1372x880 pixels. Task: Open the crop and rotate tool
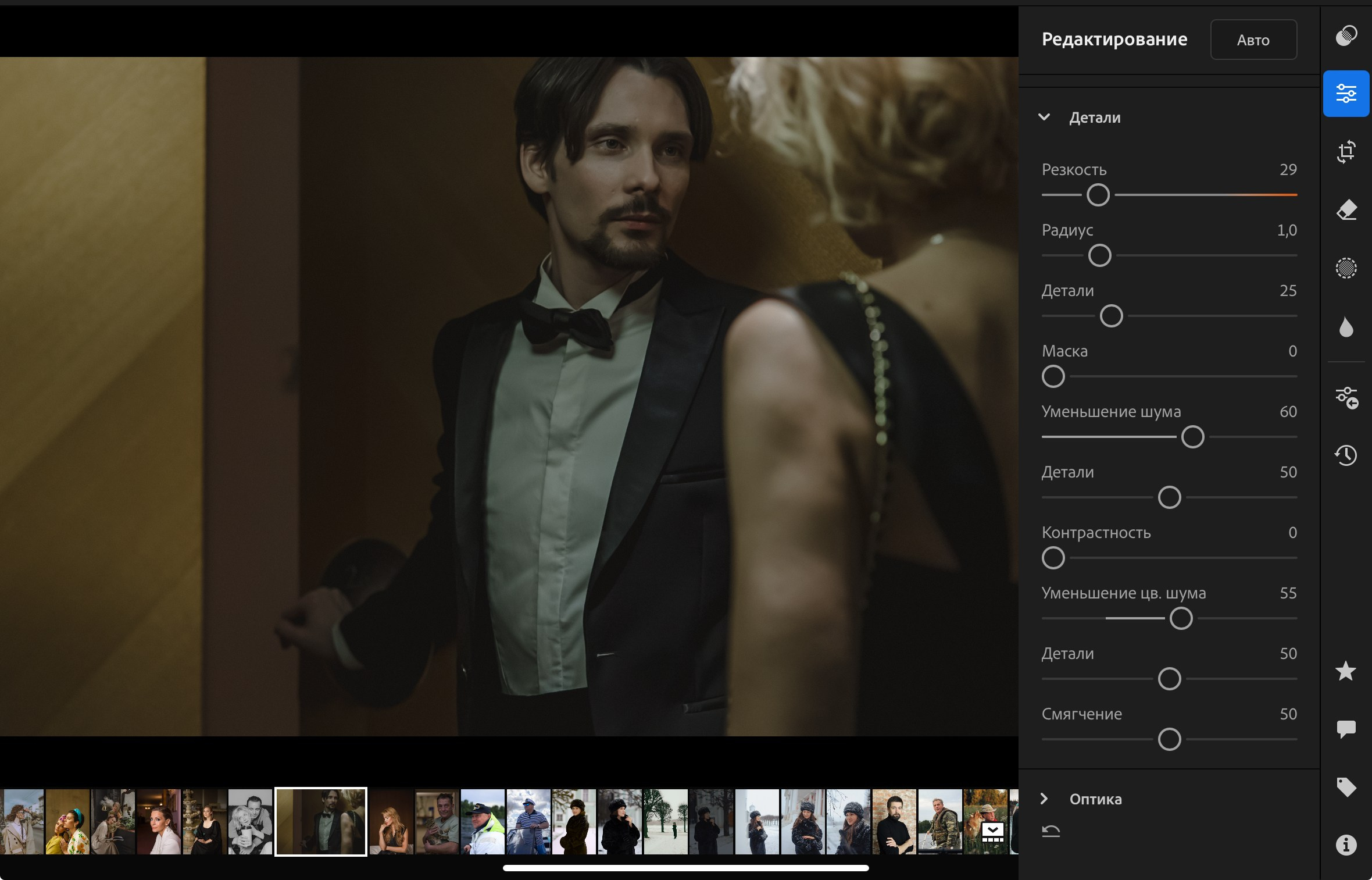point(1346,152)
